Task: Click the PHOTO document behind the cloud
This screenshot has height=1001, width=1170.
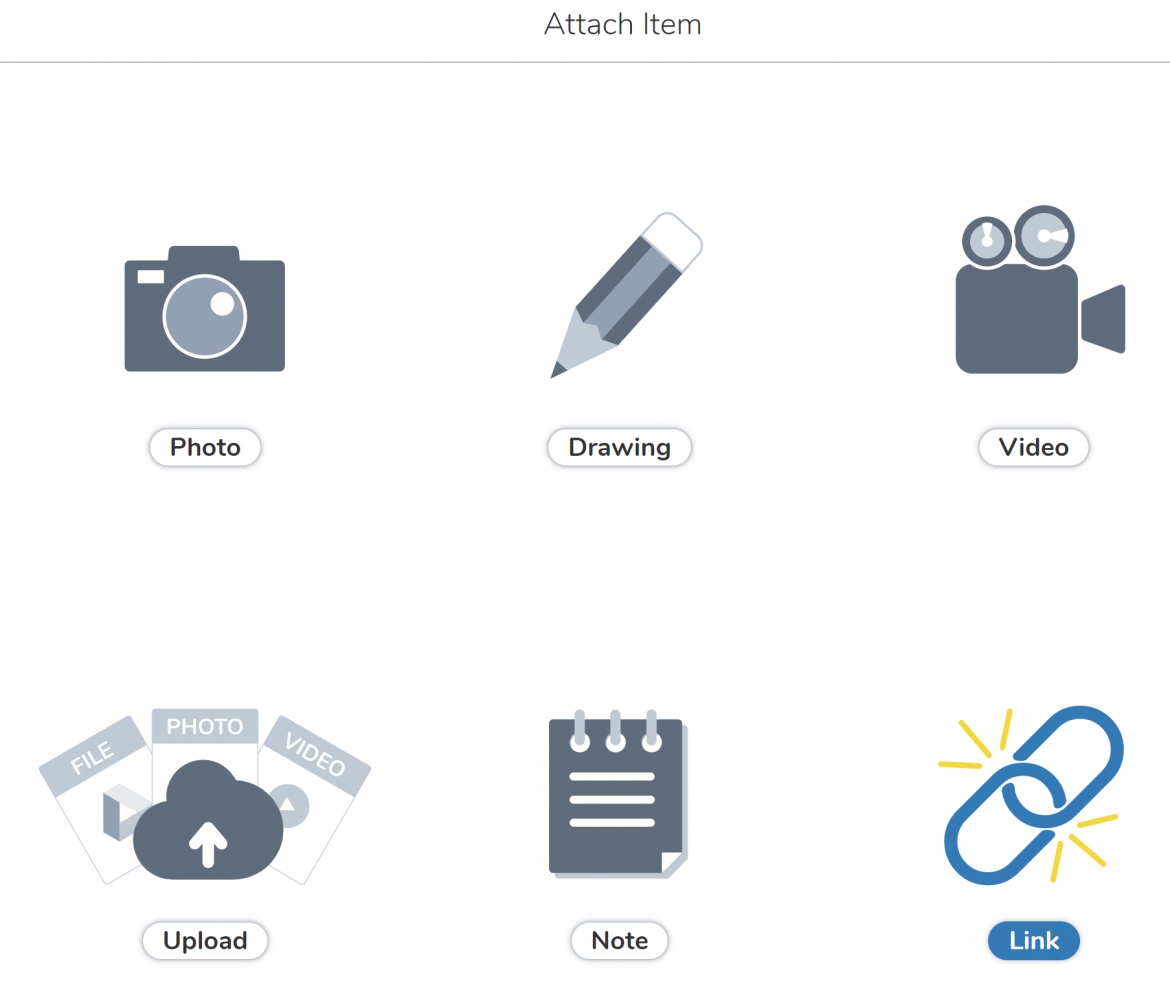Action: tap(204, 735)
